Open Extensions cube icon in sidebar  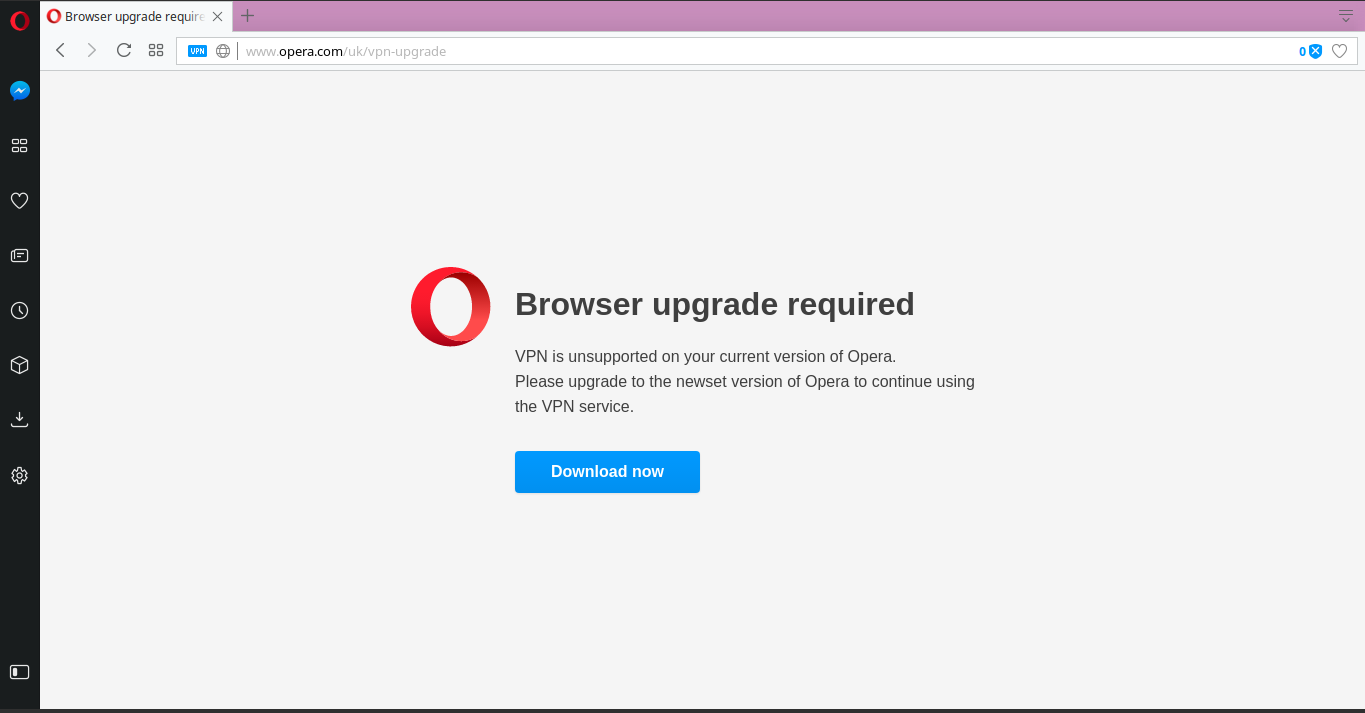[19, 366]
